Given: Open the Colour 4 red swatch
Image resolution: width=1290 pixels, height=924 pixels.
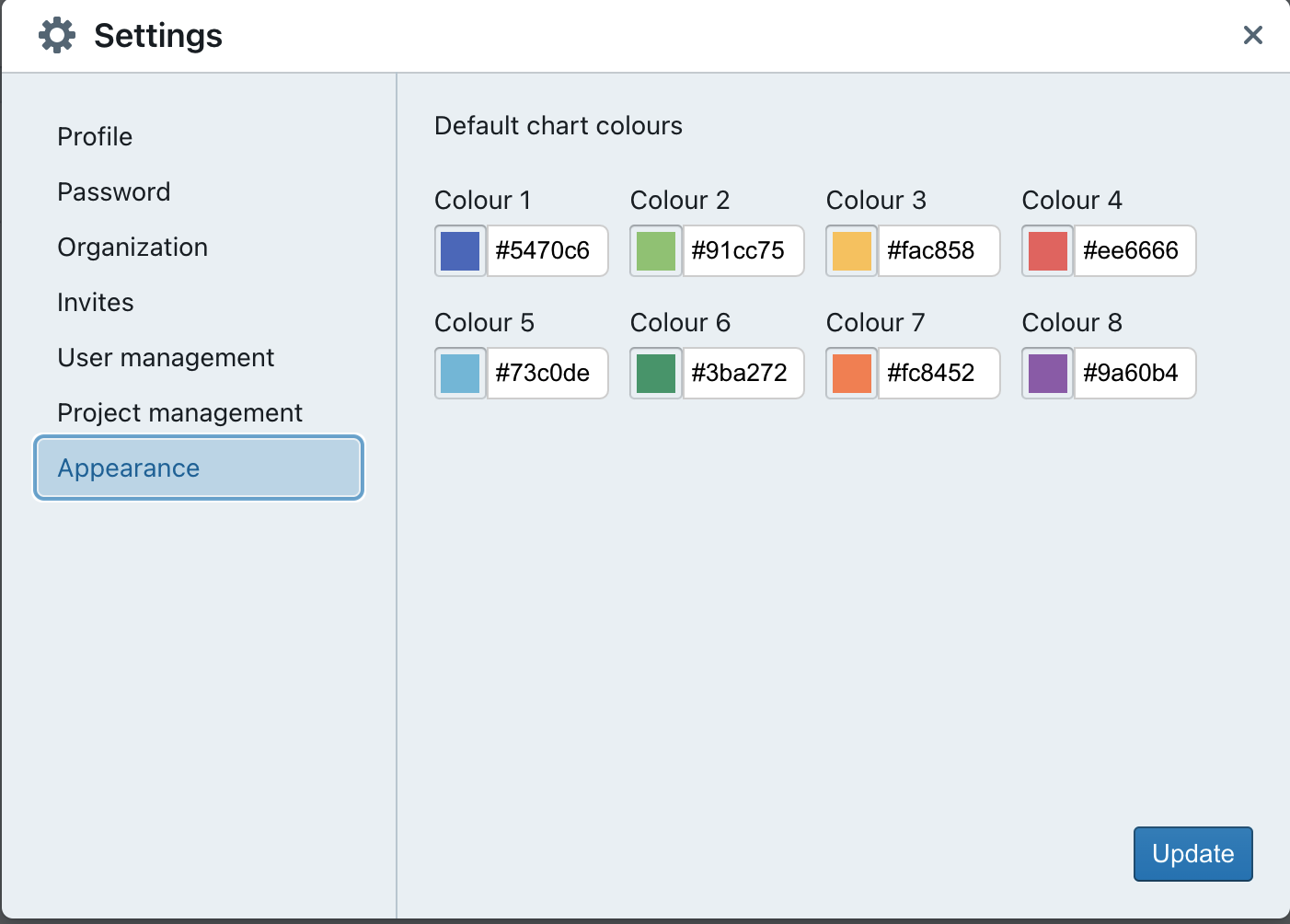Looking at the screenshot, I should (1048, 251).
